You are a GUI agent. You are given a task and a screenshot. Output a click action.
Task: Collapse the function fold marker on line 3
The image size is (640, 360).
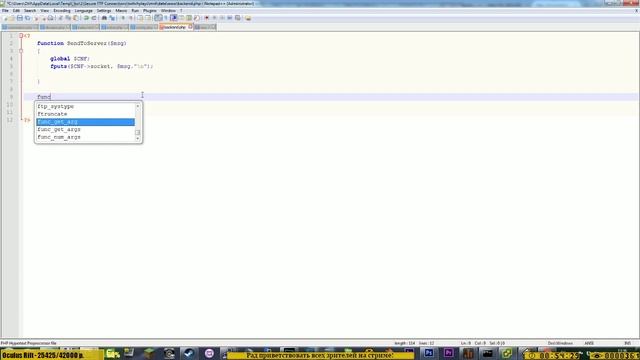21,51
